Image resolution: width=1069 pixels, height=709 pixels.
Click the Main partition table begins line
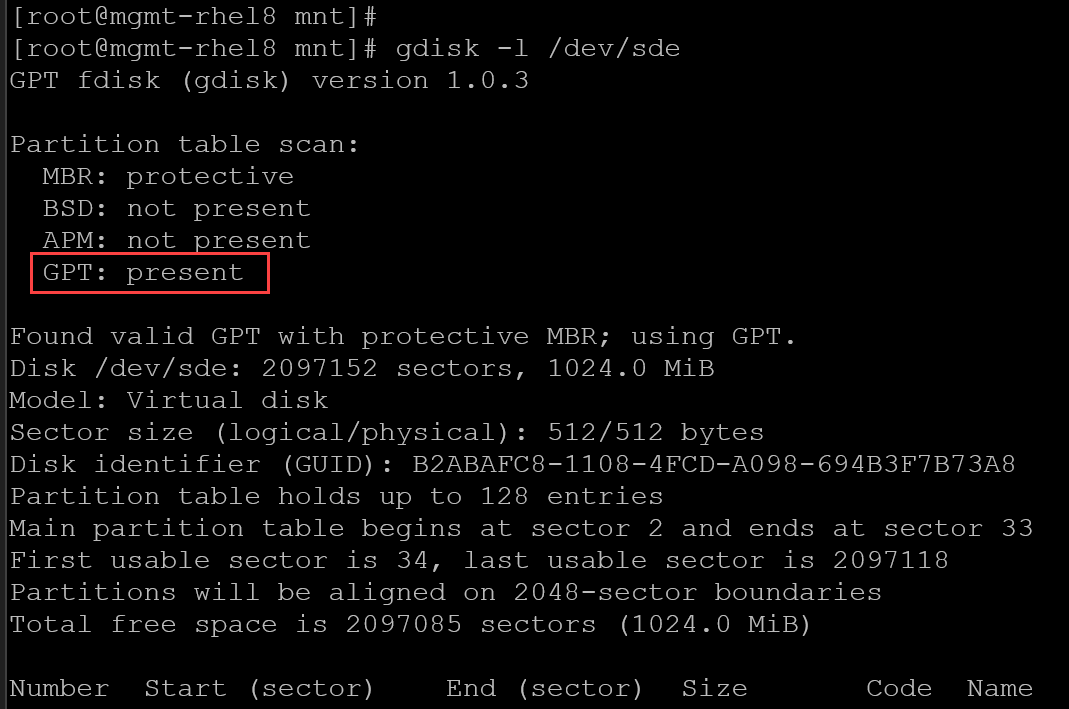pyautogui.click(x=521, y=529)
